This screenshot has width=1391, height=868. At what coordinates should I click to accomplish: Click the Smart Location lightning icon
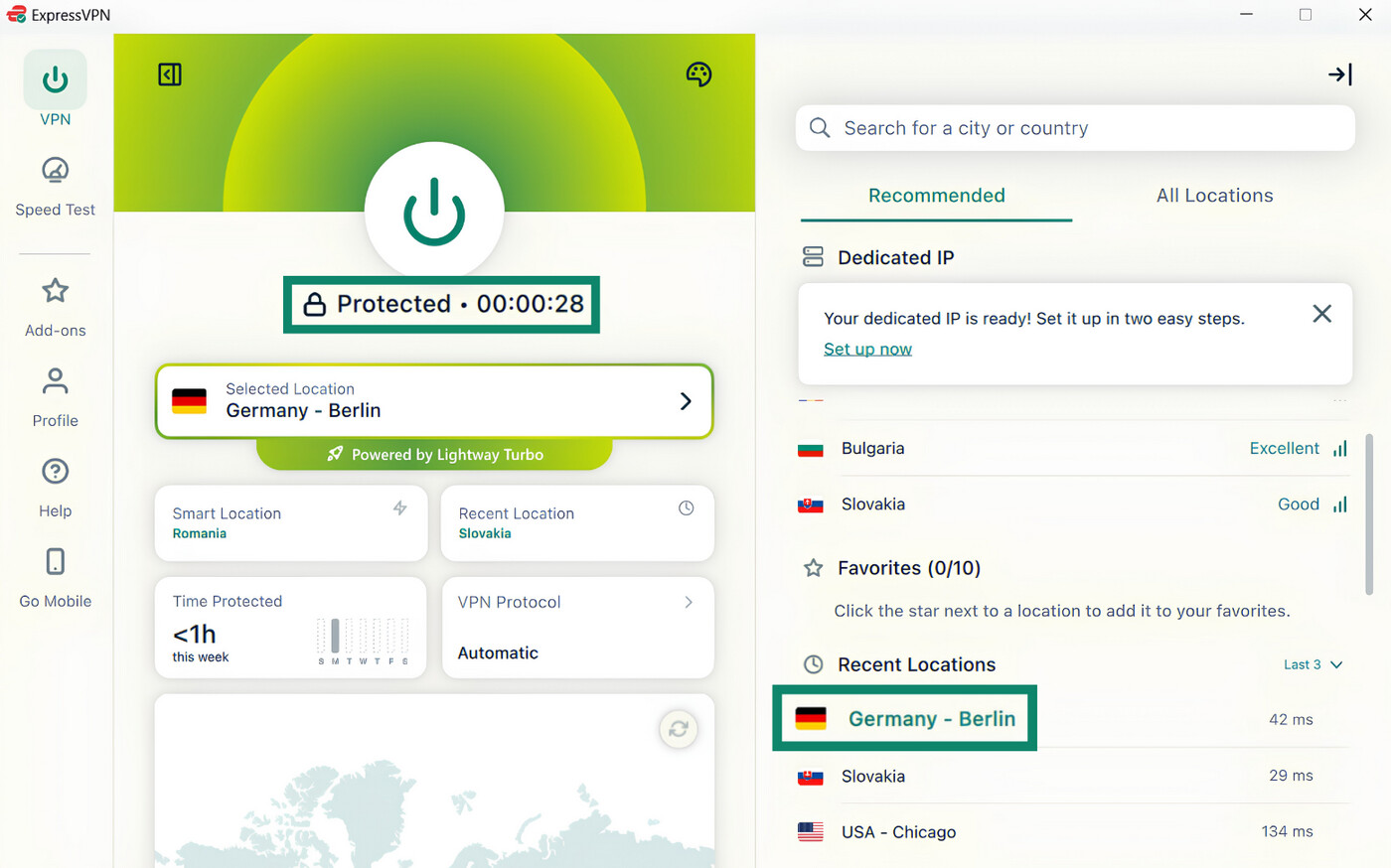(x=400, y=508)
